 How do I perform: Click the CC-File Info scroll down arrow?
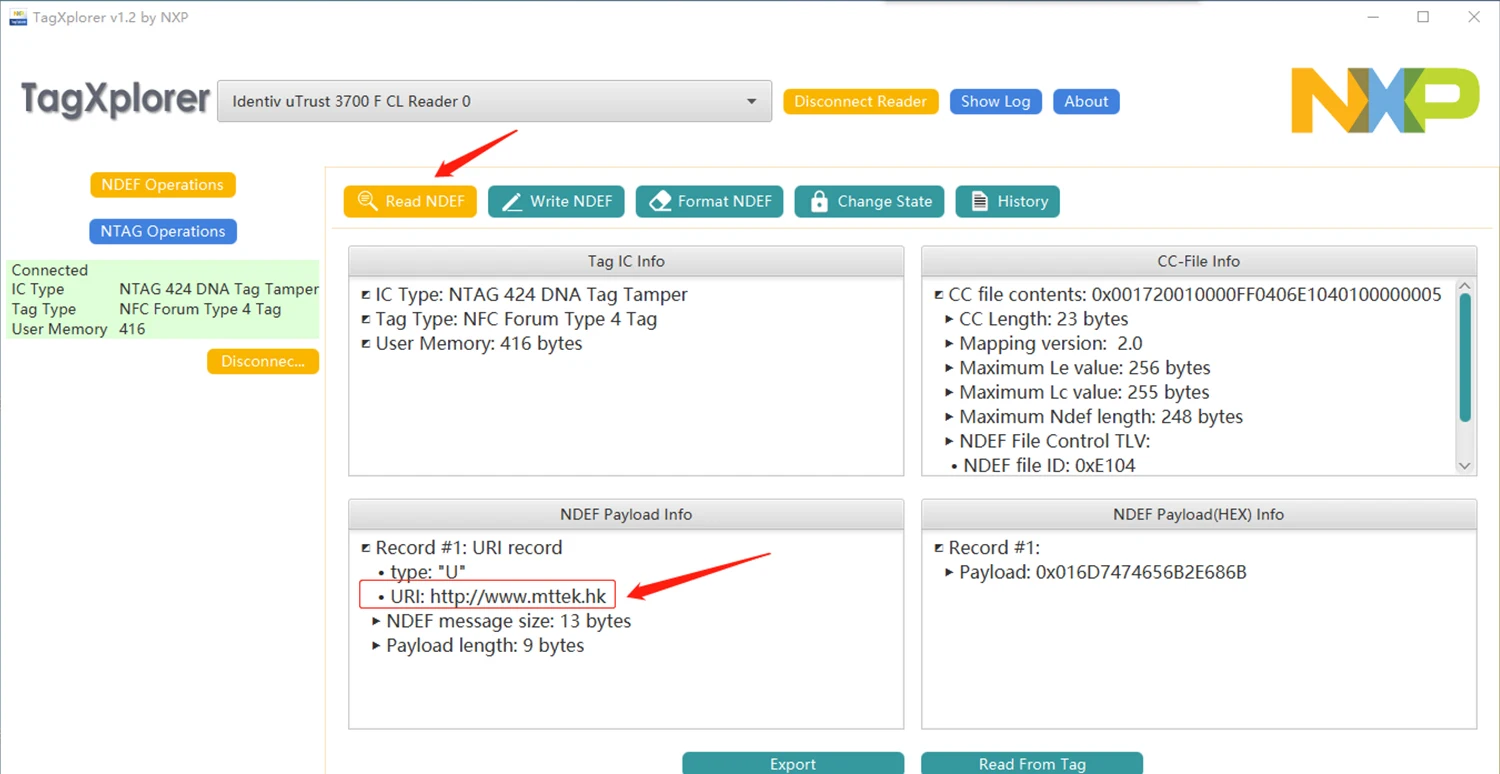tap(1465, 465)
